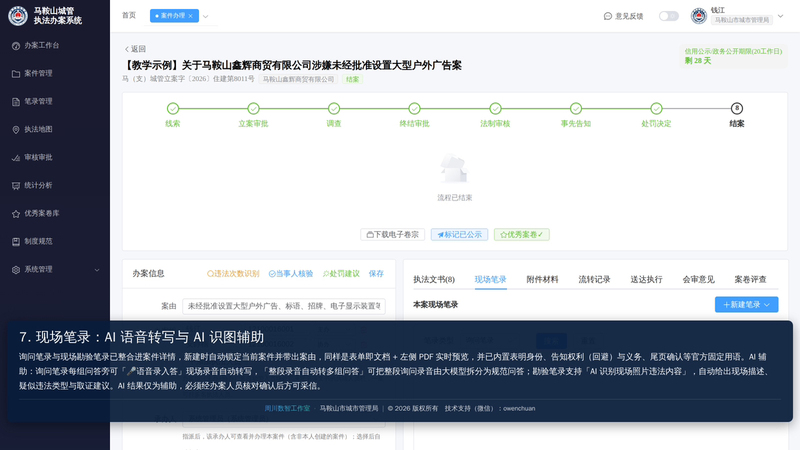800x450 pixels.
Task: Click 处罚建议 link
Action: click(341, 274)
